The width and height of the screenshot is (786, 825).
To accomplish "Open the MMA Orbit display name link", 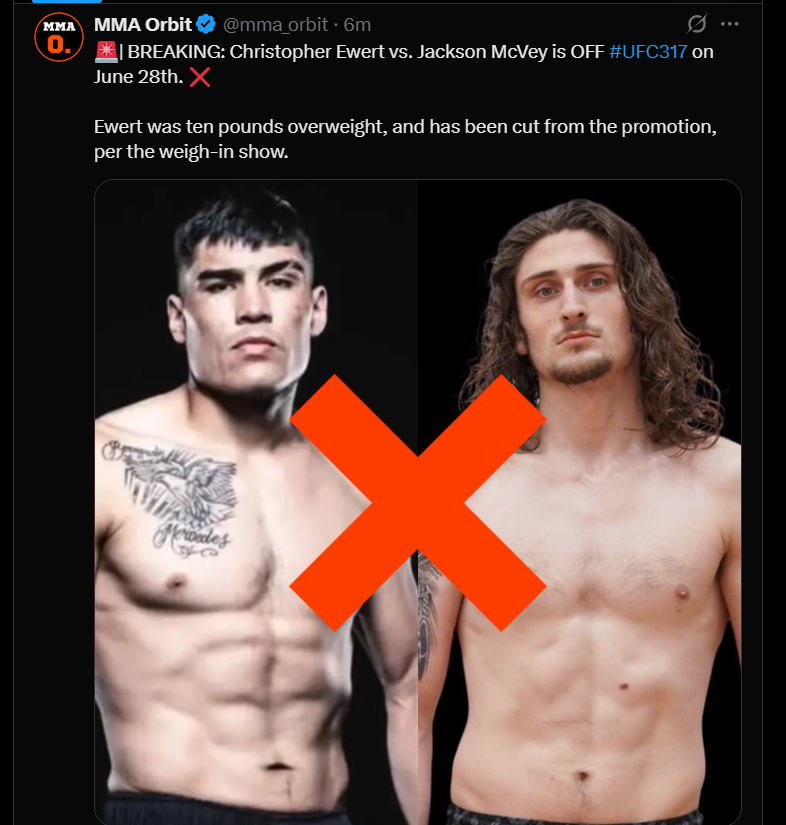I will (x=143, y=24).
